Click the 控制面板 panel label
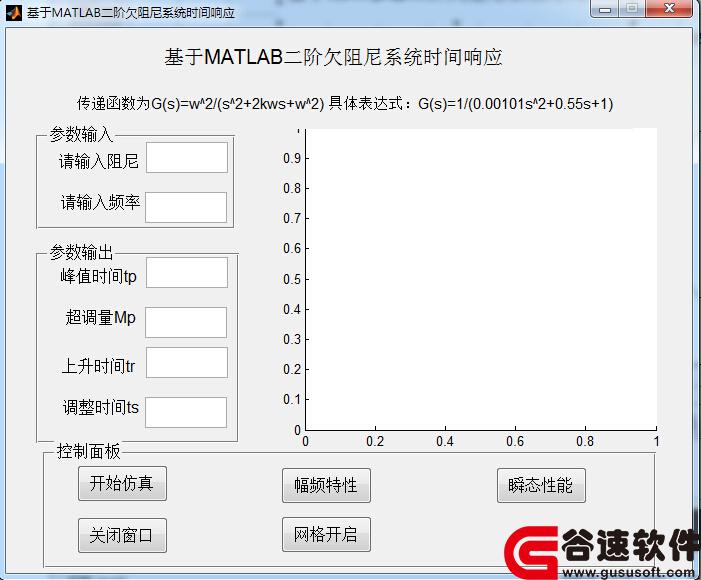Screen dimensions: 701x580 point(89,452)
